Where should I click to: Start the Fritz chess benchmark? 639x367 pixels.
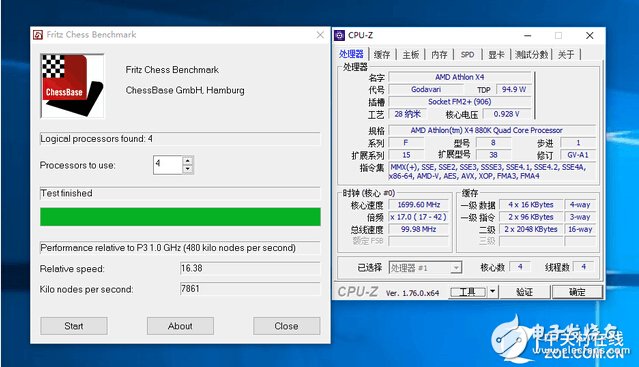(74, 326)
